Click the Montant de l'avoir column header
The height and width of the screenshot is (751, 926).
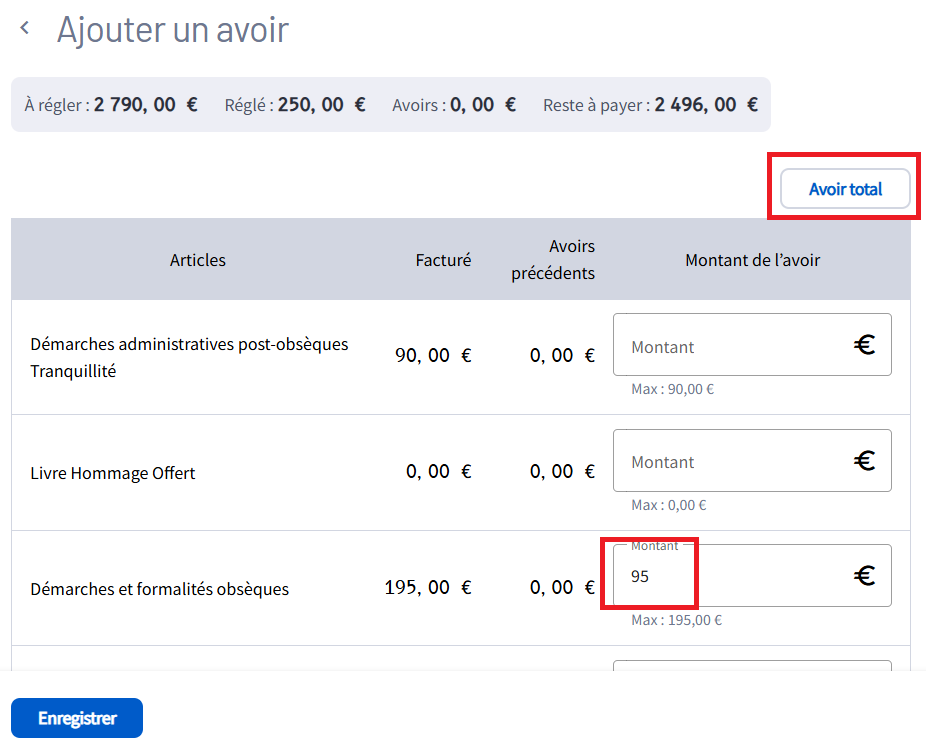click(752, 260)
